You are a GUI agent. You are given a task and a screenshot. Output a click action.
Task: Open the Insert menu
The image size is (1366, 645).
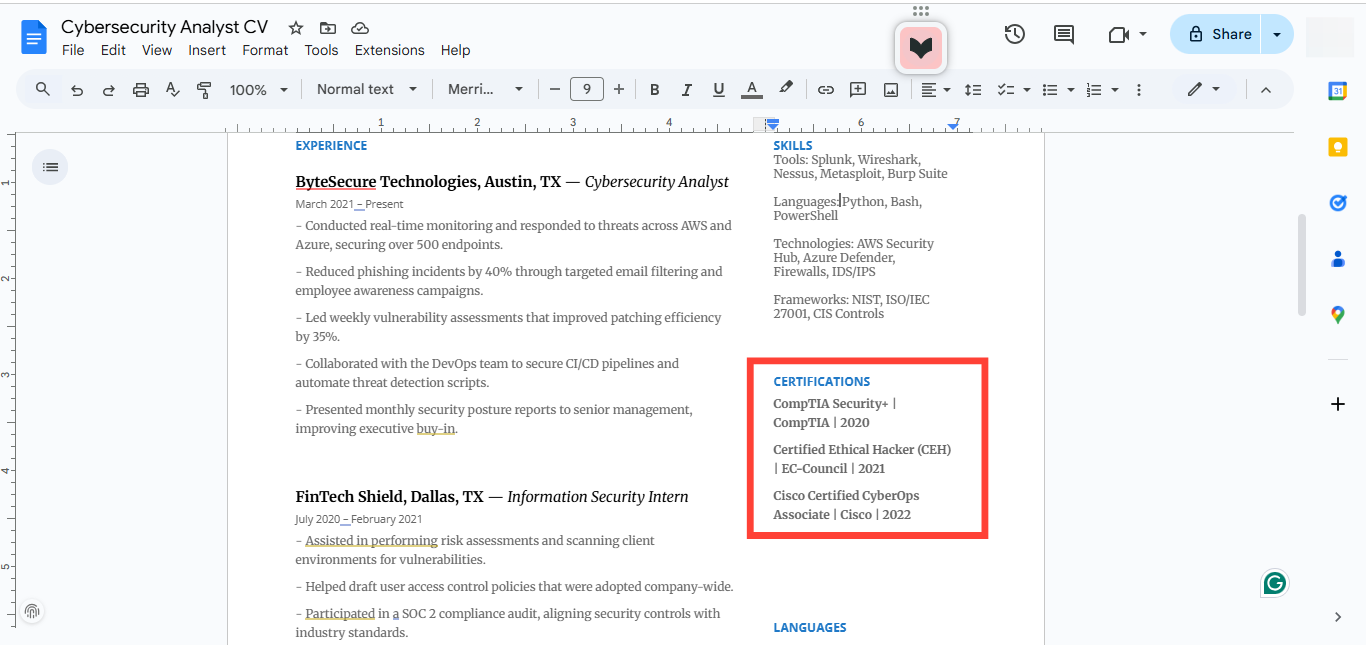[x=207, y=50]
